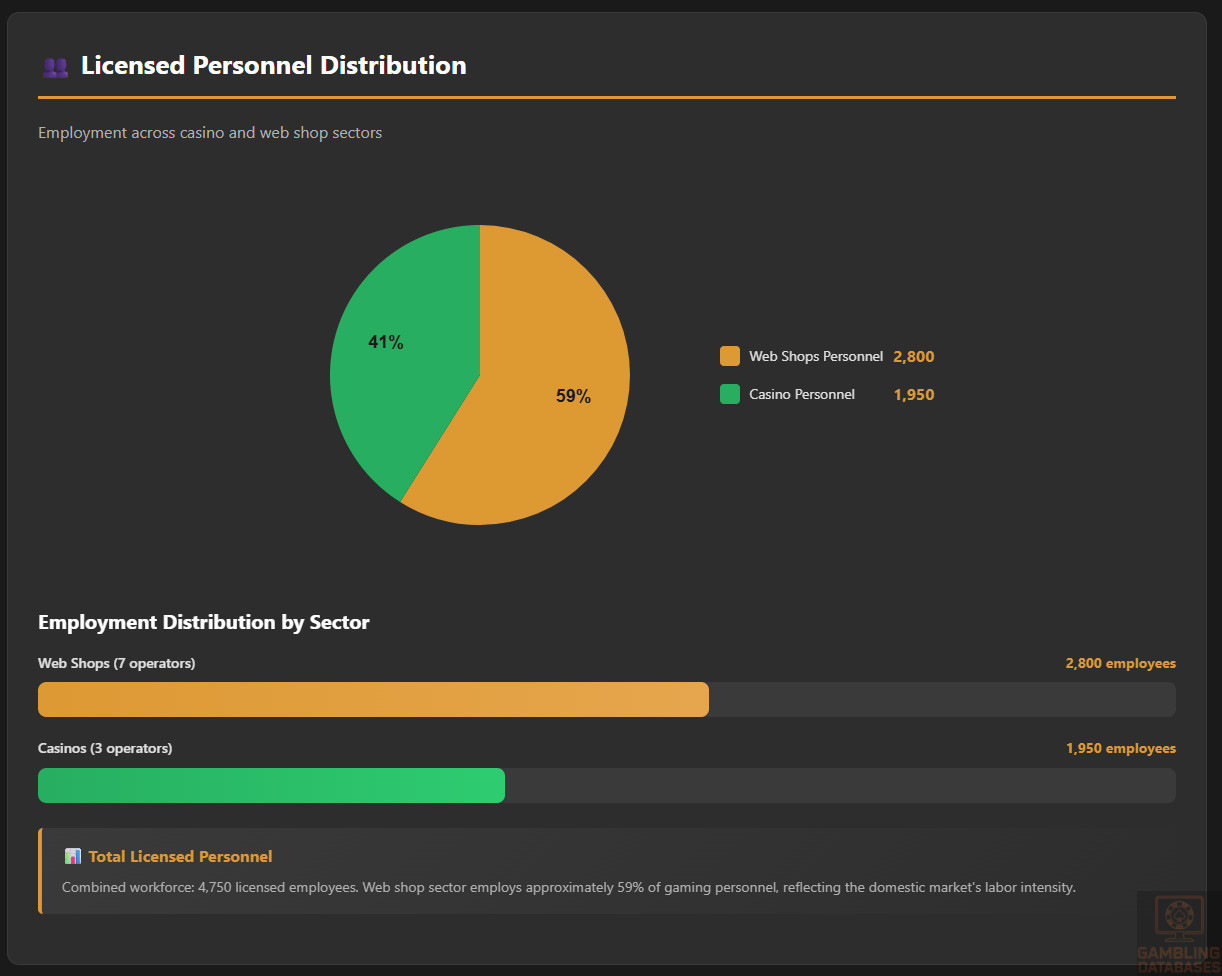
Task: Click the 1,950 legend value
Action: click(914, 394)
